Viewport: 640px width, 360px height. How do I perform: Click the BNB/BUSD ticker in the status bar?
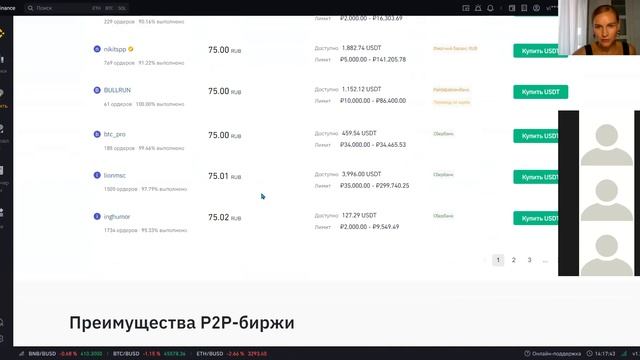click(65, 353)
